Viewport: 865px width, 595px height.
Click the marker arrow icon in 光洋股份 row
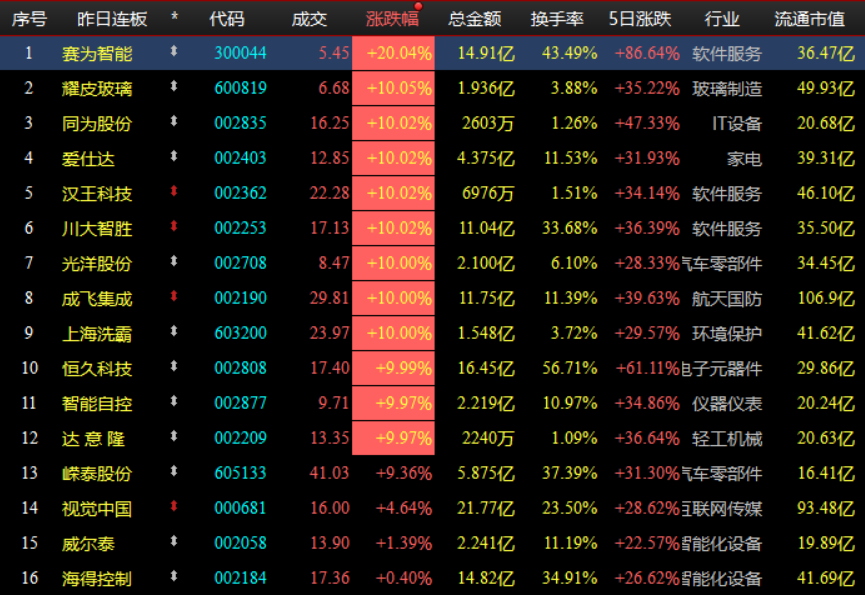pos(174,261)
